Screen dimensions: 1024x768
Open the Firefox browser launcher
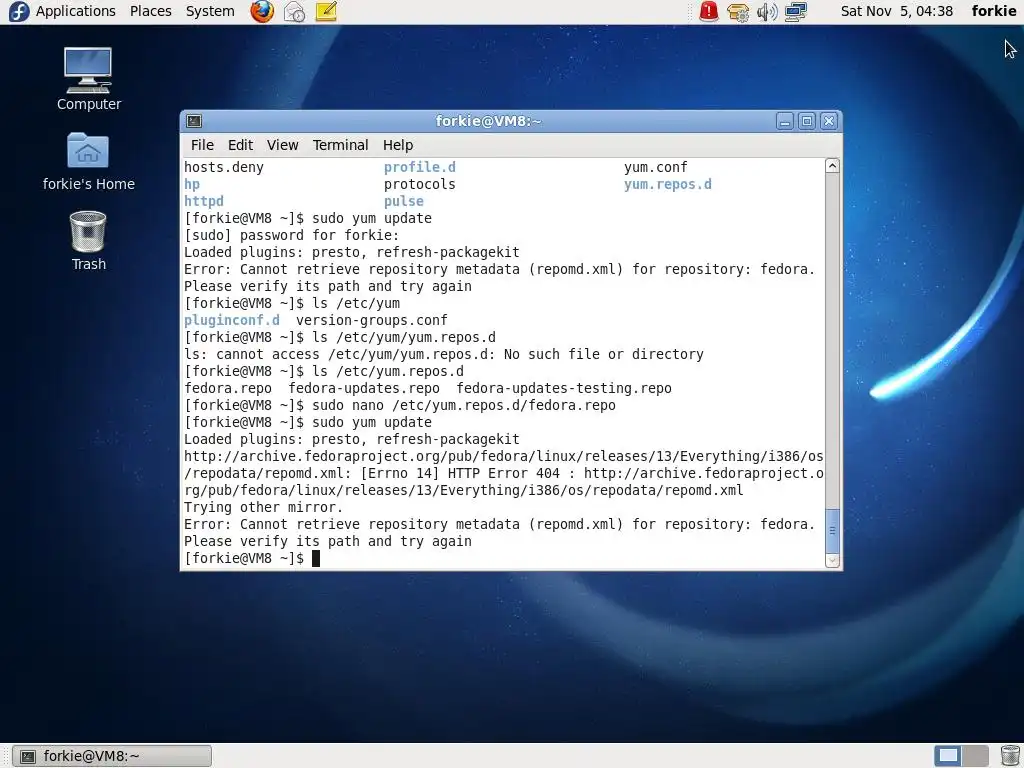coord(262,11)
